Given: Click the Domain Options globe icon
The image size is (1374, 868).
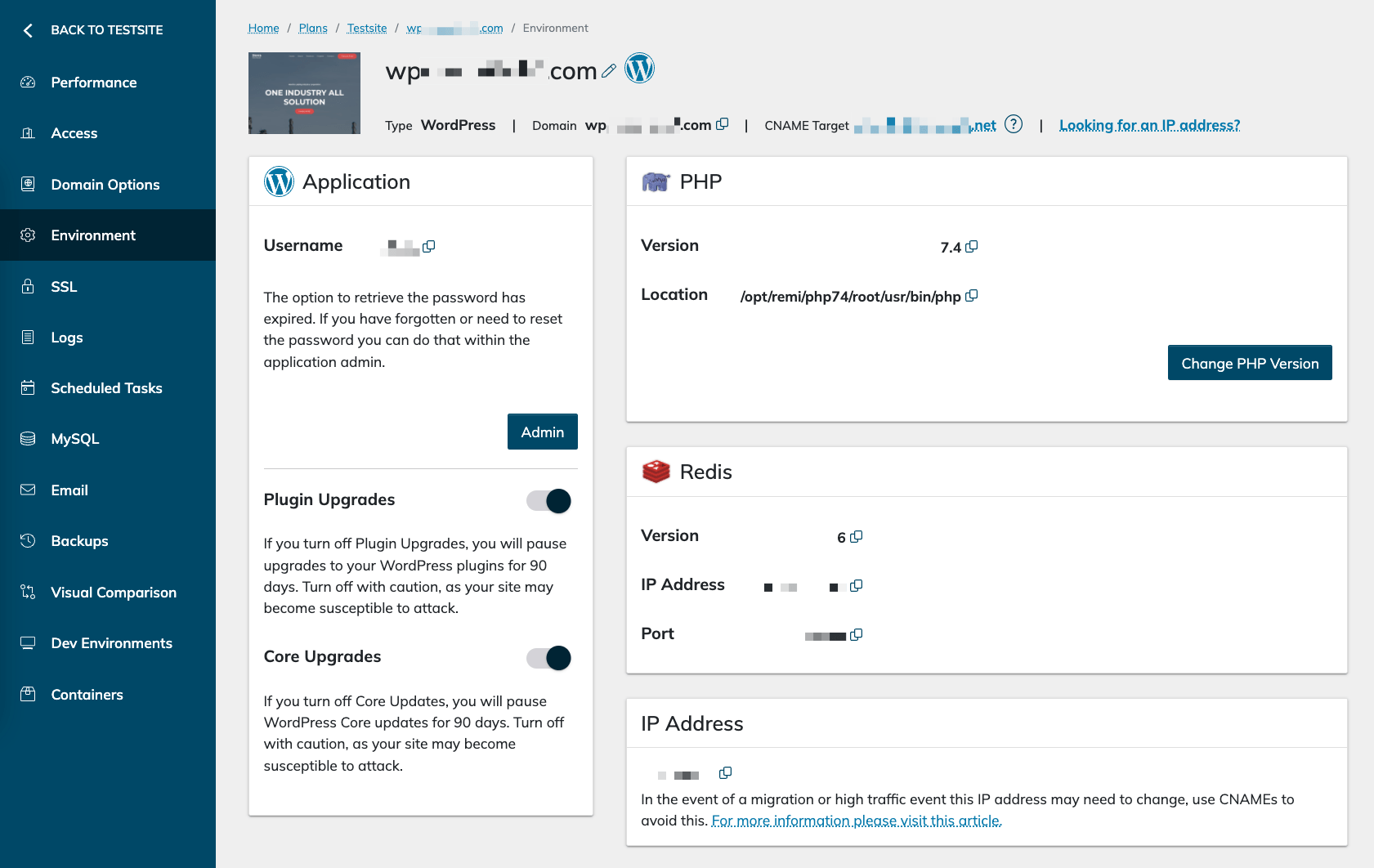Looking at the screenshot, I should tap(28, 184).
